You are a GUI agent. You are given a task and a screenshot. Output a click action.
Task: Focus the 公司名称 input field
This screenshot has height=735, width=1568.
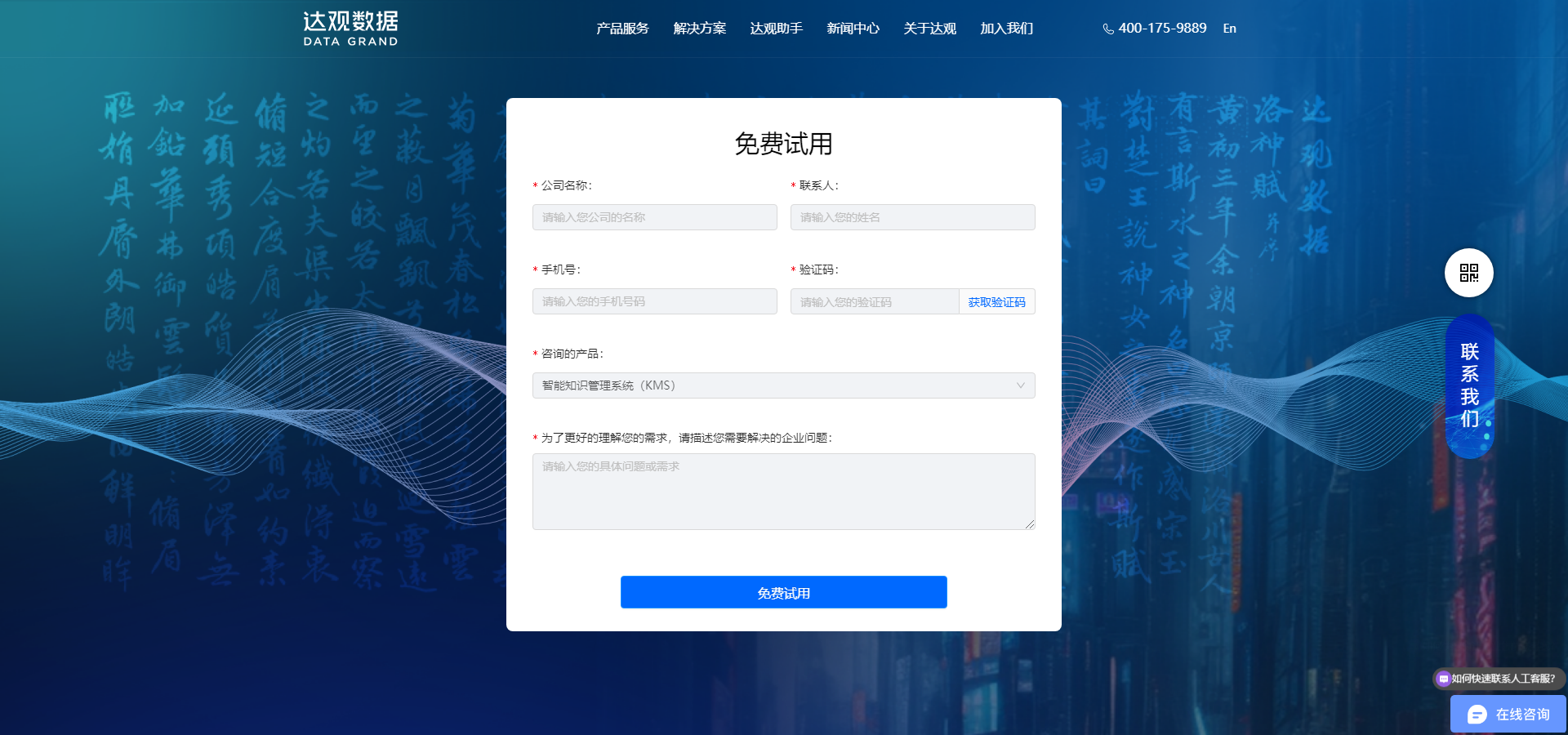[x=654, y=217]
